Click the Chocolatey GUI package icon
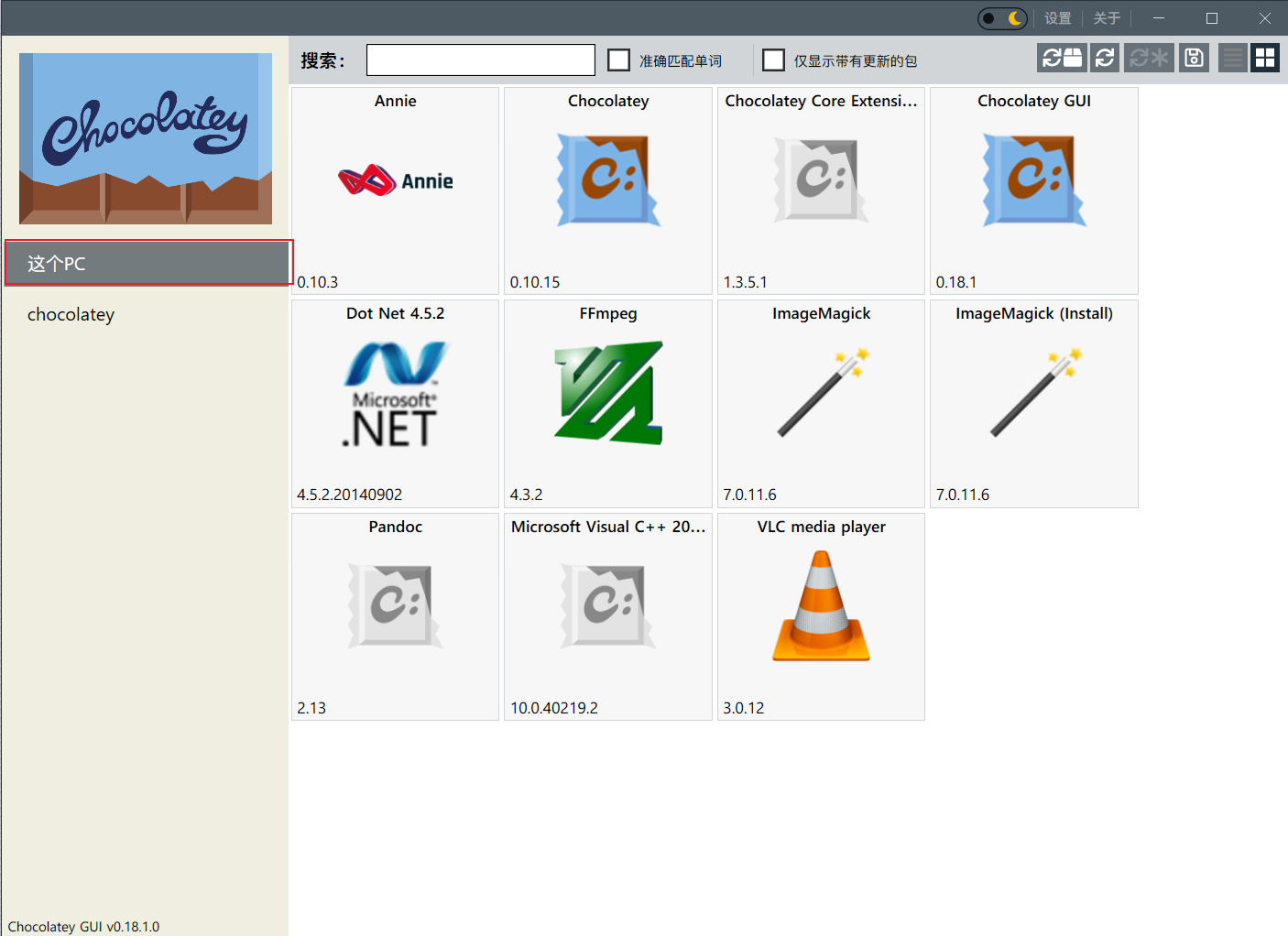Screen dimensions: 1288x936 (1034, 180)
